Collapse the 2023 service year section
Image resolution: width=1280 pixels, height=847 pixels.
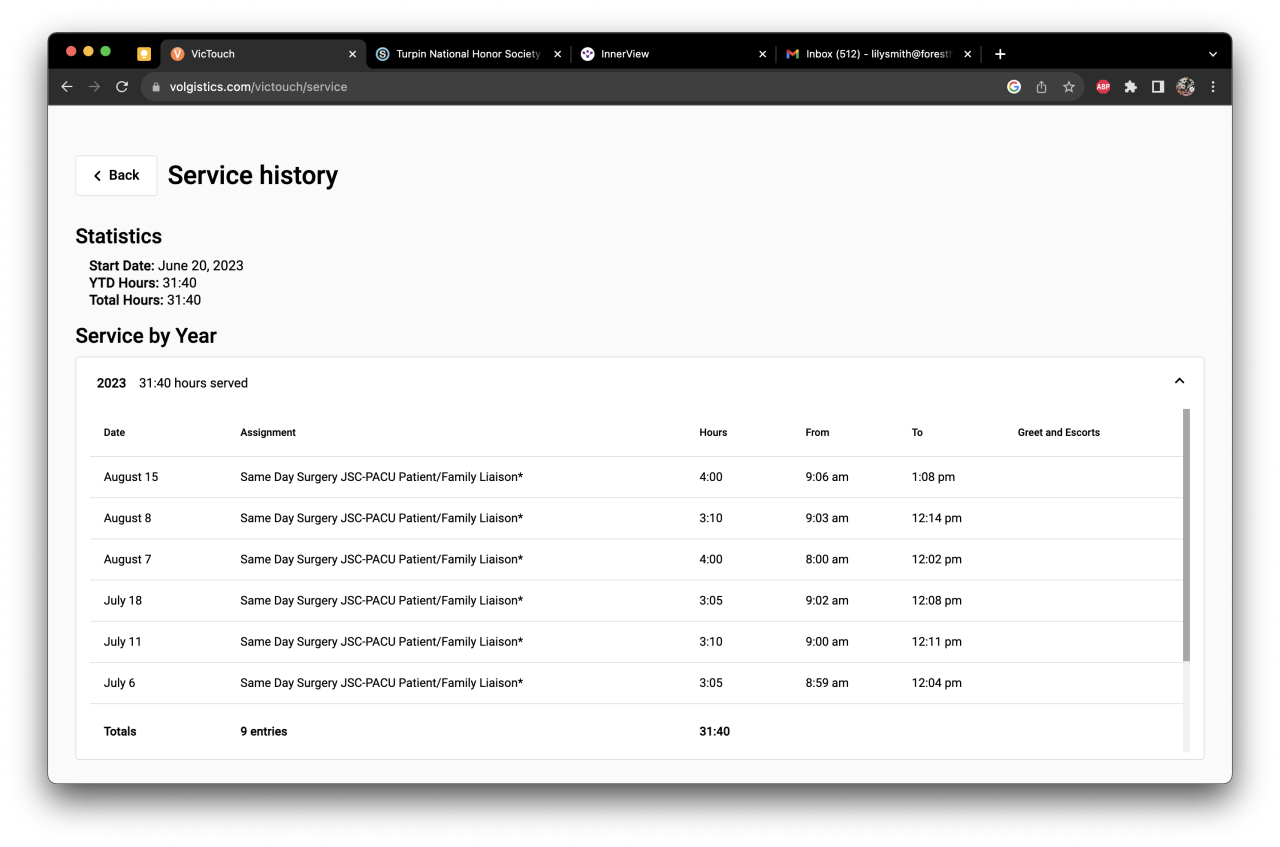1179,381
